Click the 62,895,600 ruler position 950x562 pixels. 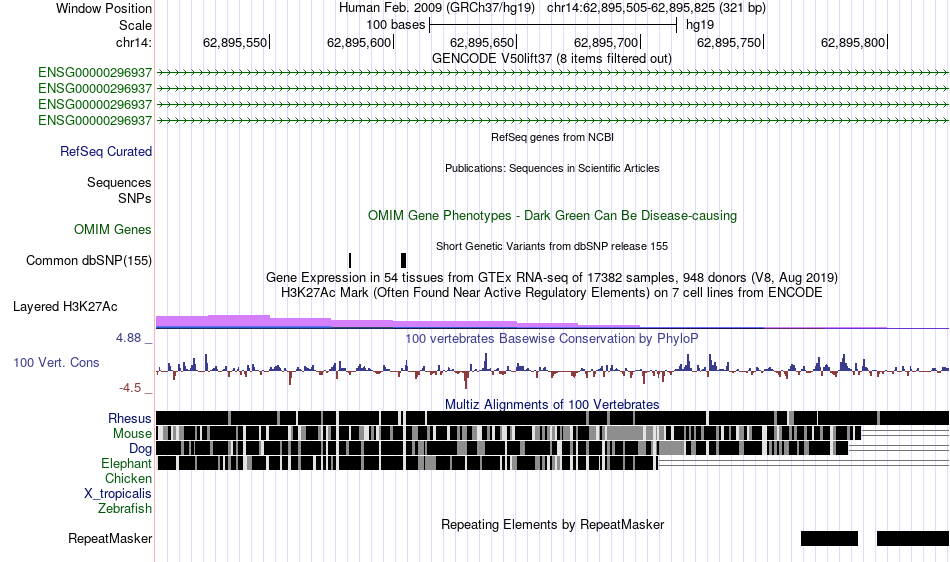(359, 42)
